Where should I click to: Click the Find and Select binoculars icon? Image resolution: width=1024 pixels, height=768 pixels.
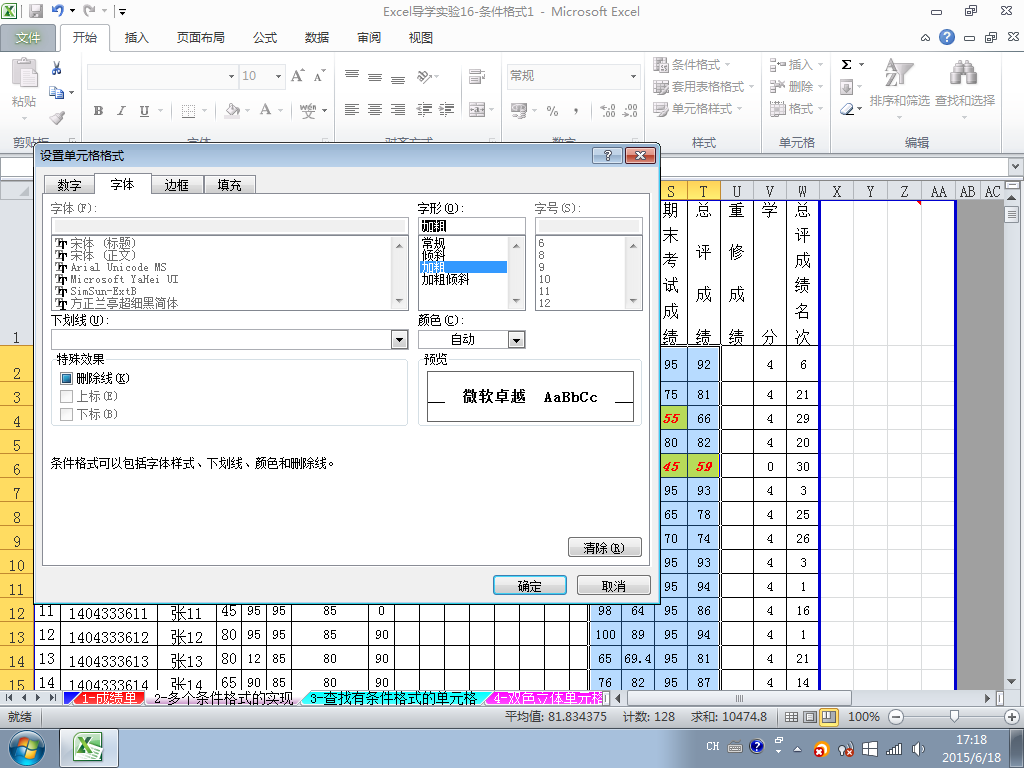pyautogui.click(x=964, y=74)
